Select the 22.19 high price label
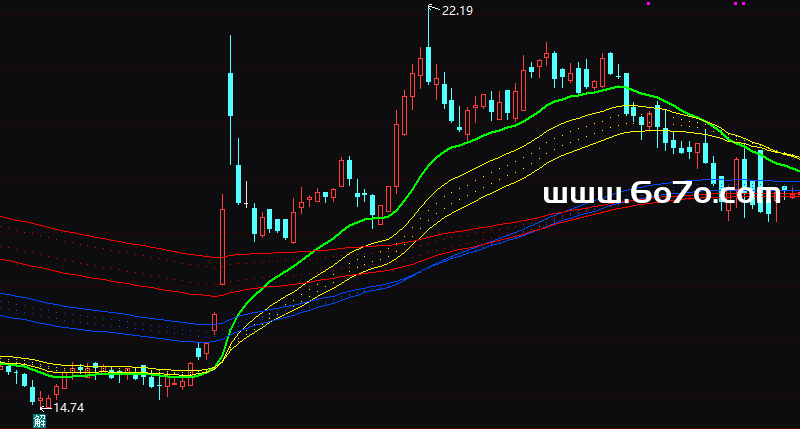Screen dimensions: 800x429 coord(457,11)
